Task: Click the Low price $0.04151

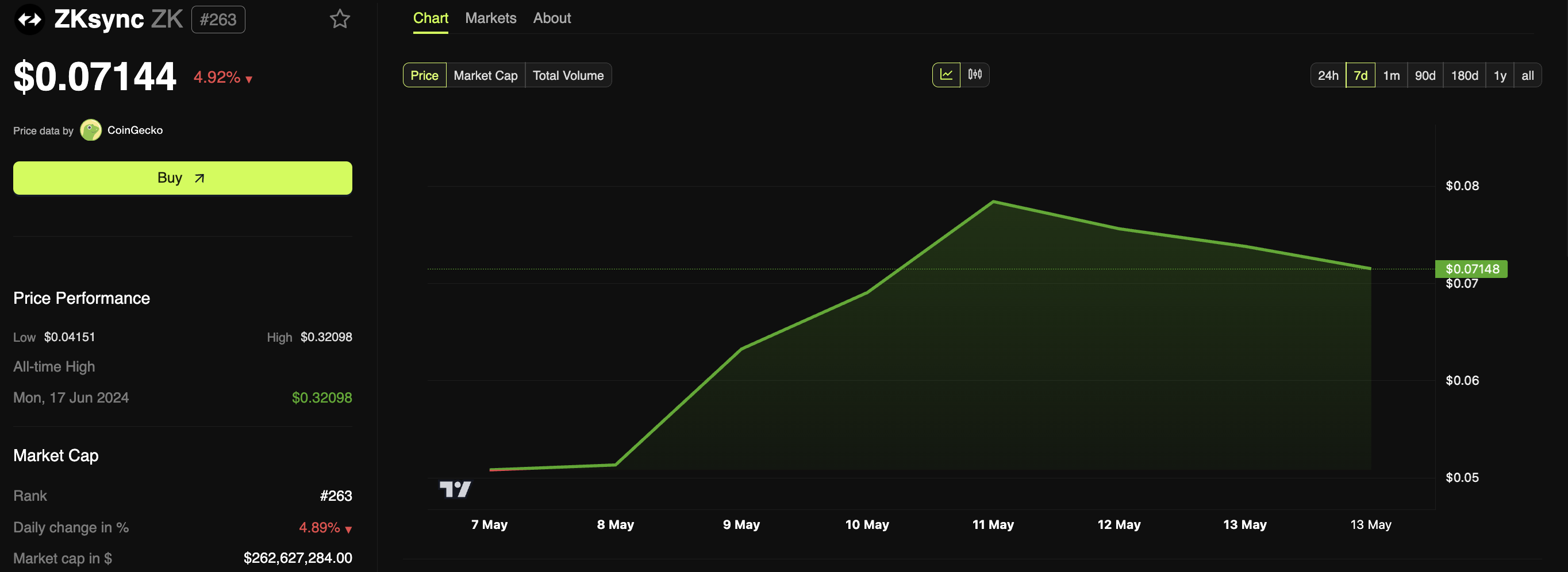Action: click(x=70, y=337)
